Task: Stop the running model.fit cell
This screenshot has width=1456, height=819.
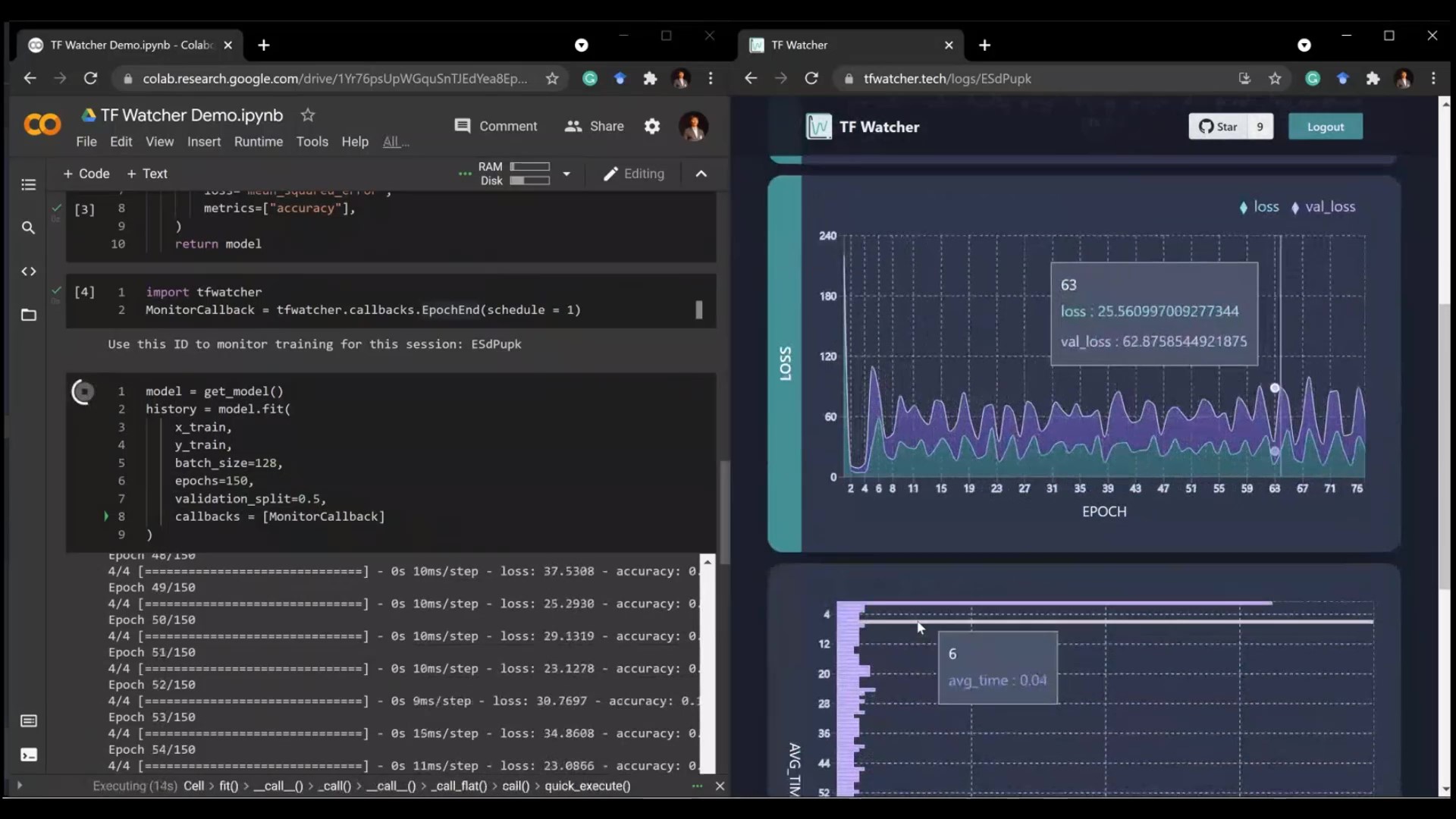Action: (83, 392)
